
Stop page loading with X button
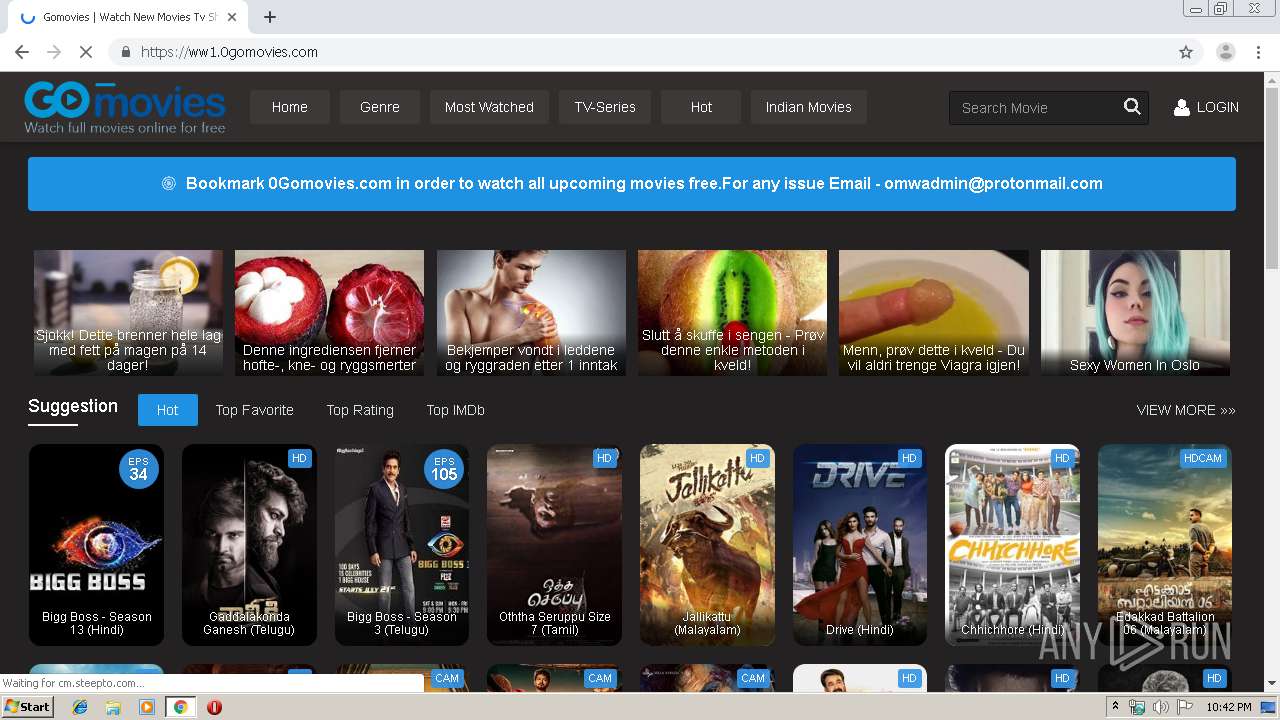pyautogui.click(x=86, y=52)
